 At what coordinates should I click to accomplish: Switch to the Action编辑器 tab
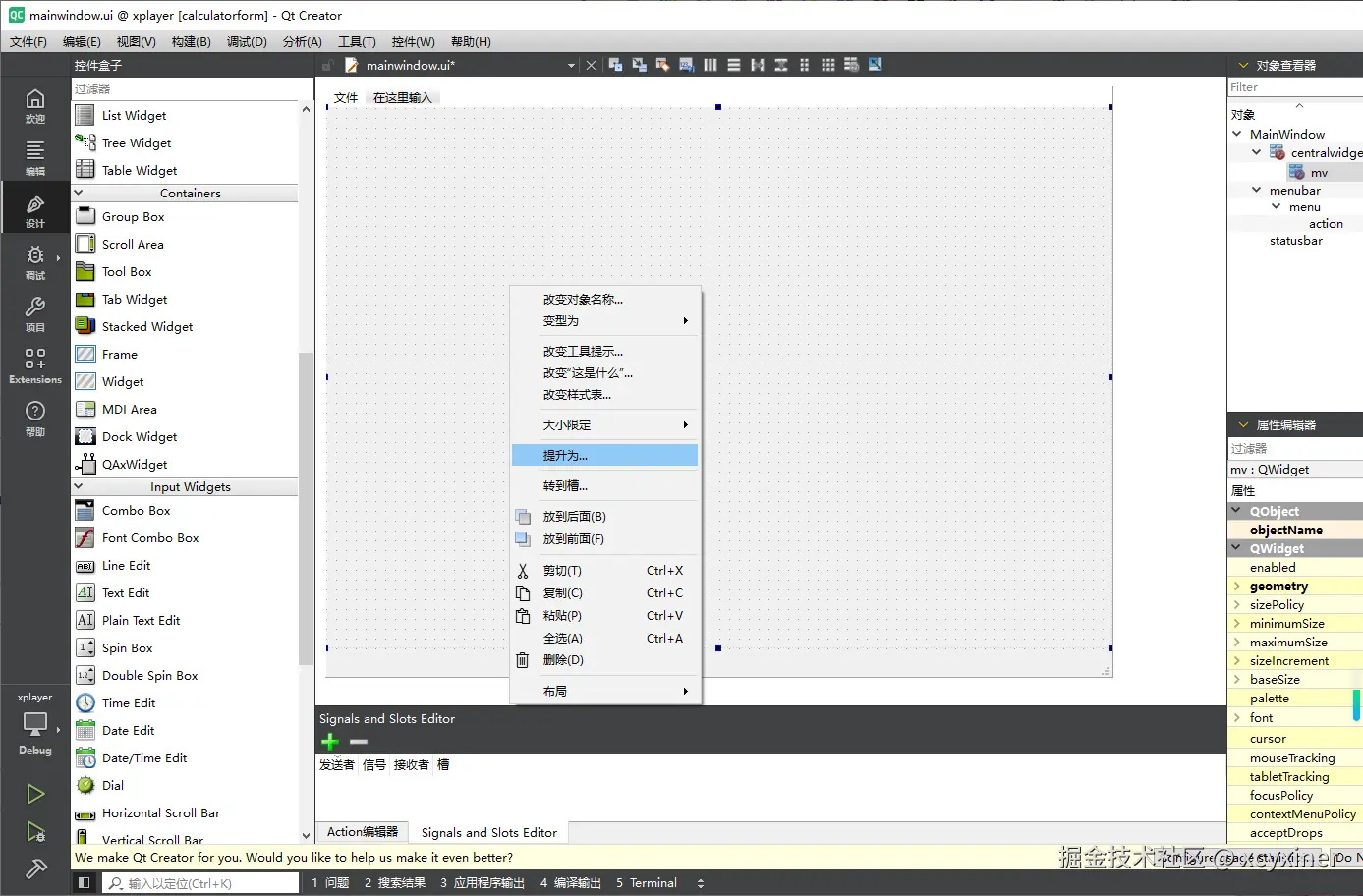point(362,832)
